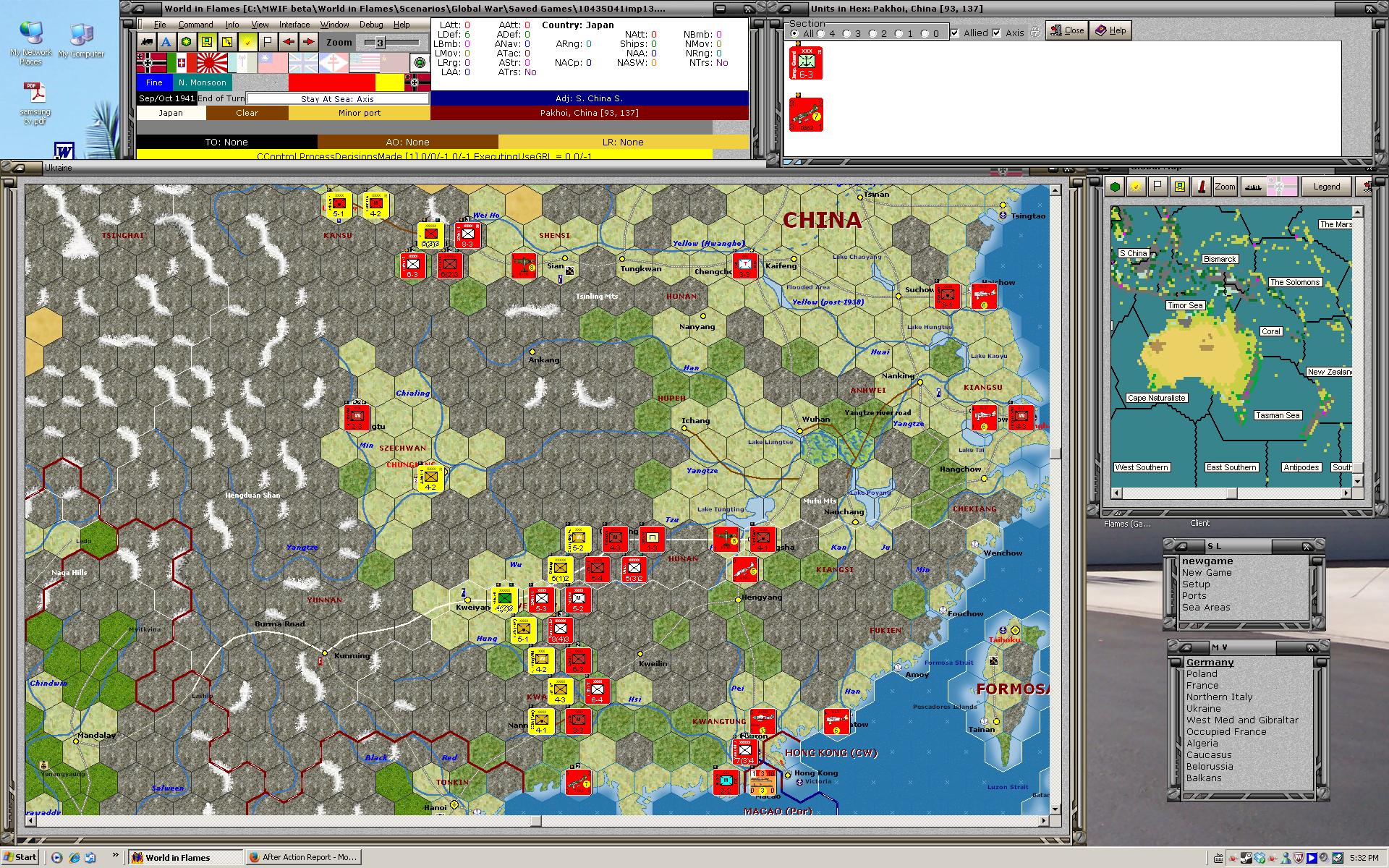Select the D3A2 aircraft unit counter
1389x868 pixels.
[x=806, y=114]
